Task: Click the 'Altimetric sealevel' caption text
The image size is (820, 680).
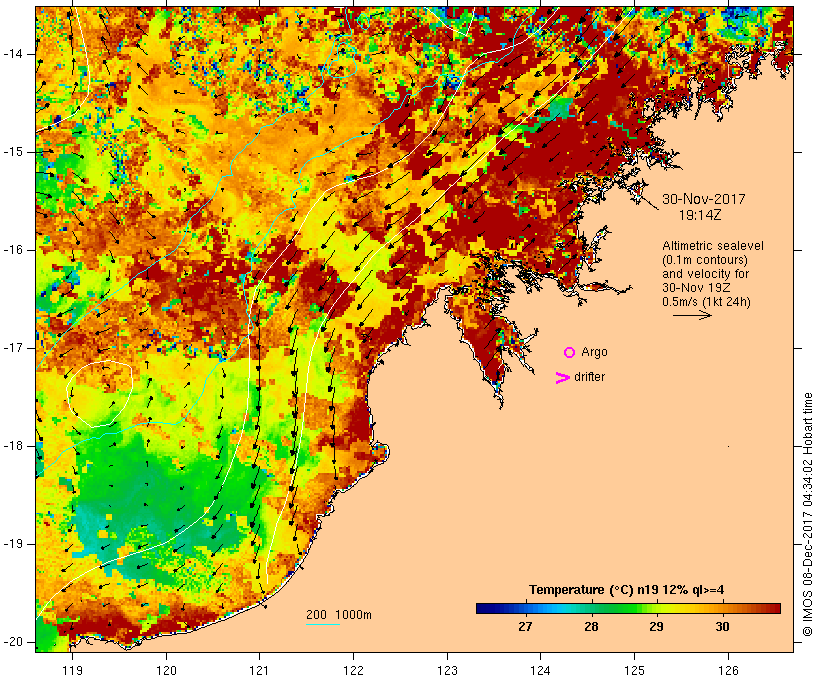Action: pyautogui.click(x=713, y=246)
